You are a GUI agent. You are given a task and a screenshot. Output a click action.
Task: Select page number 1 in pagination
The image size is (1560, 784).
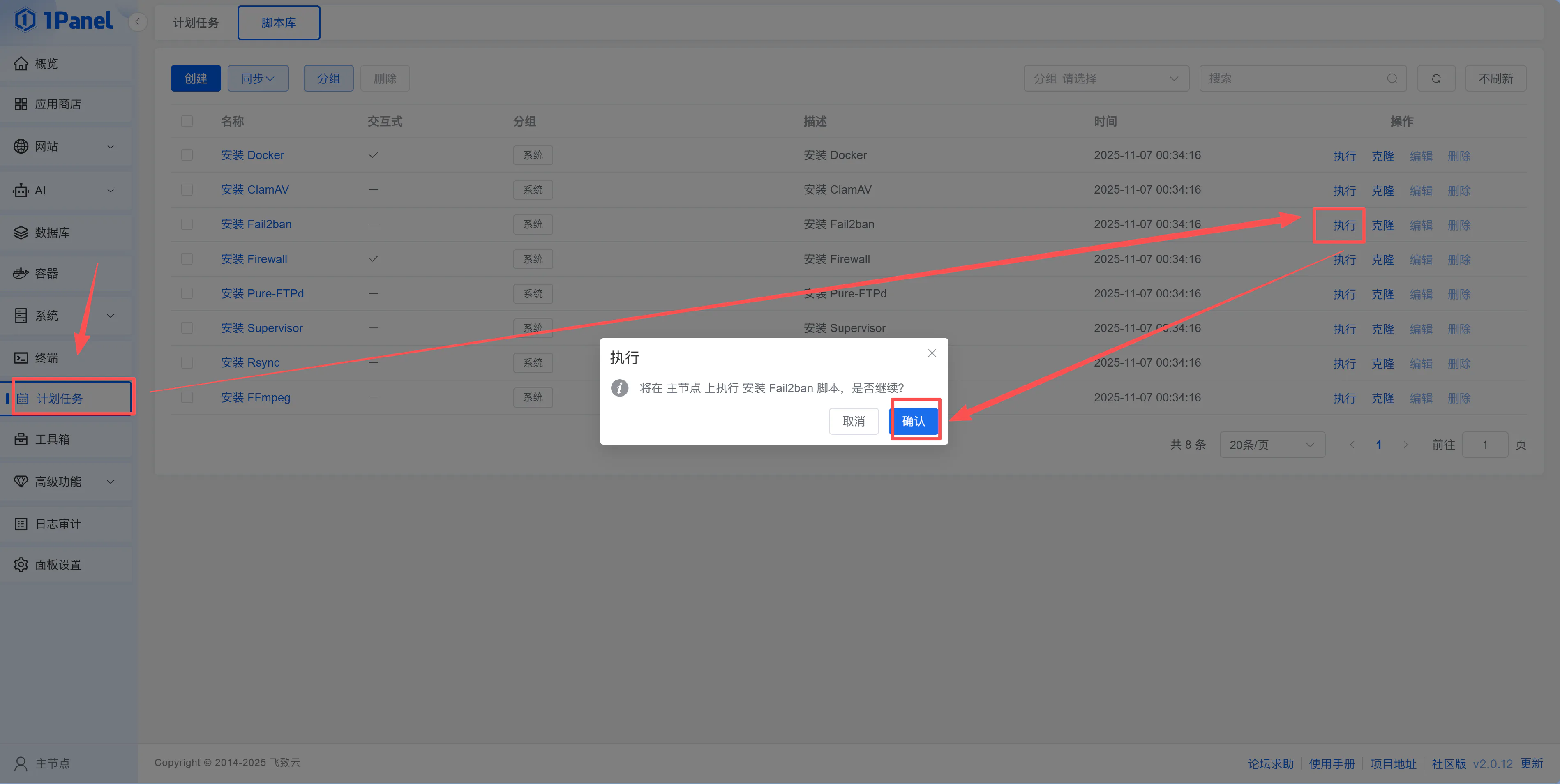point(1379,445)
